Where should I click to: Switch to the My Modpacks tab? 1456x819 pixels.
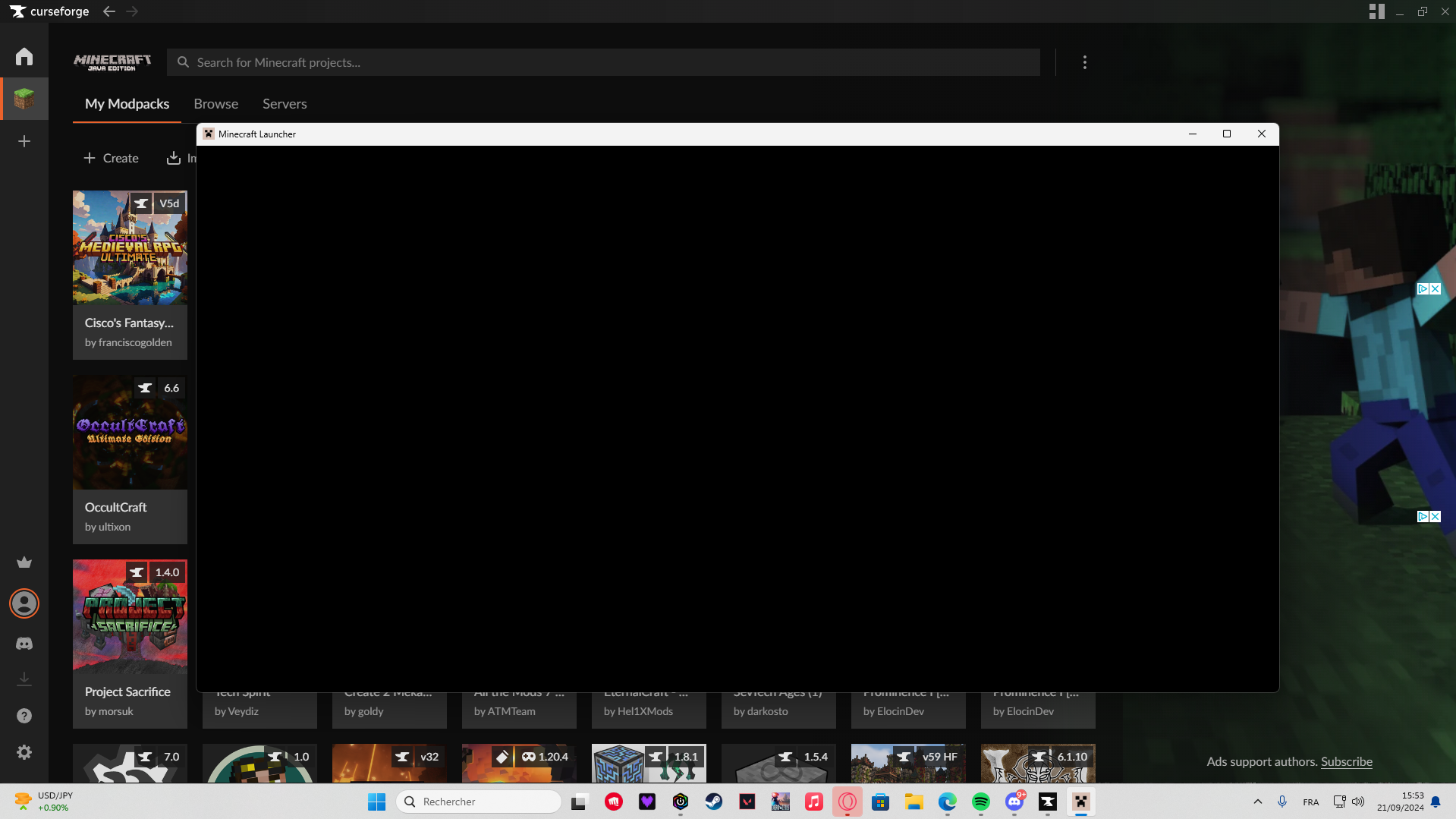(127, 104)
